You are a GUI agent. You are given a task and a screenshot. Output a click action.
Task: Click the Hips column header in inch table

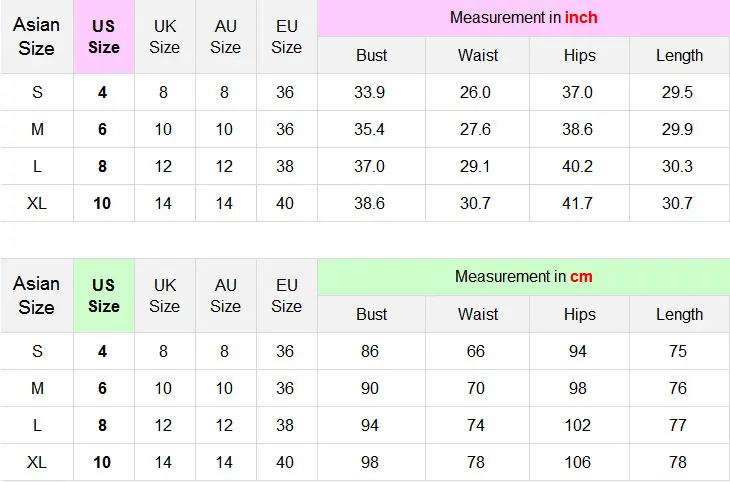pyautogui.click(x=580, y=55)
